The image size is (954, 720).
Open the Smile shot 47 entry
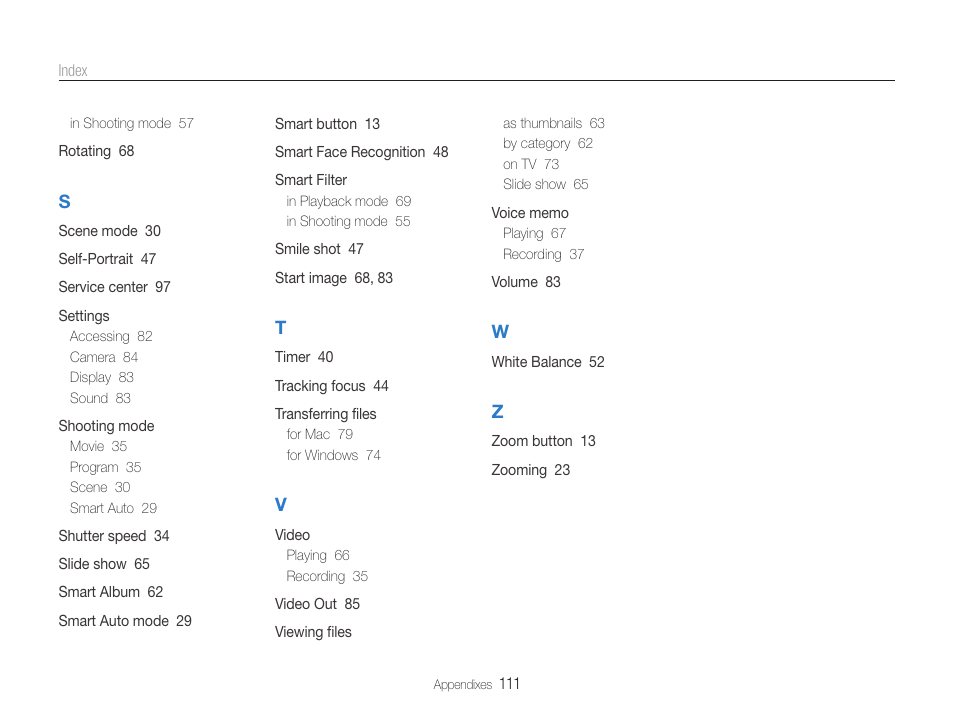(319, 249)
